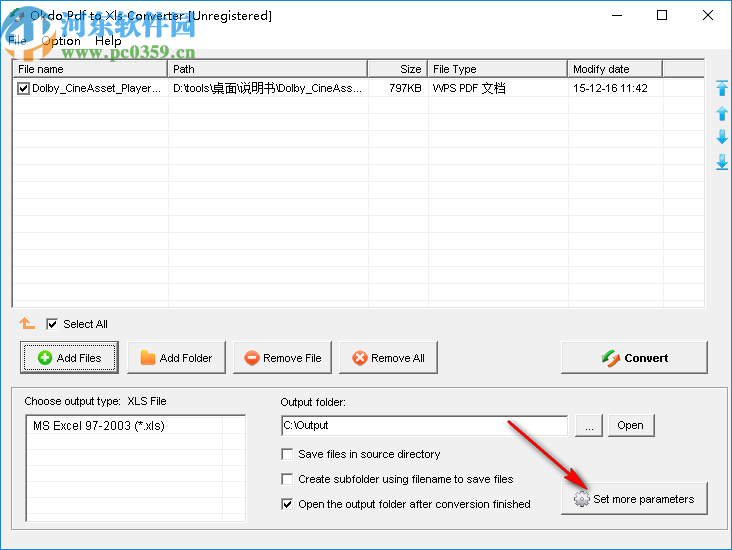This screenshot has width=732, height=550.
Task: Open the File menu
Action: (x=17, y=41)
